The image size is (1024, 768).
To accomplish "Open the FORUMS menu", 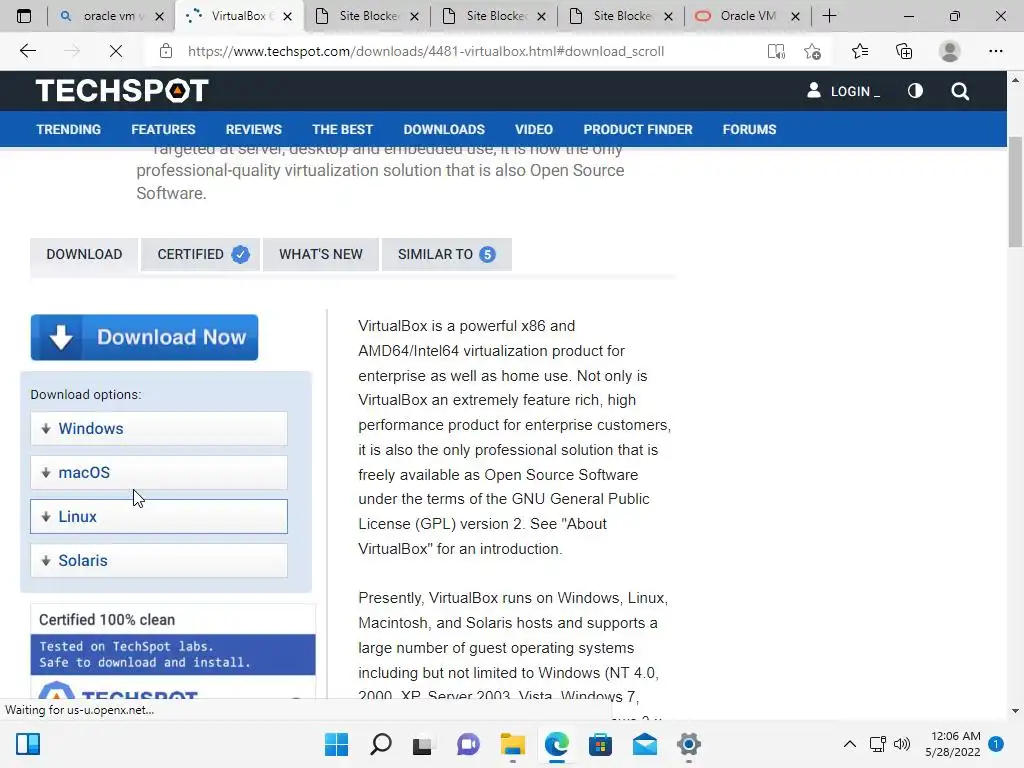I will click(750, 129).
